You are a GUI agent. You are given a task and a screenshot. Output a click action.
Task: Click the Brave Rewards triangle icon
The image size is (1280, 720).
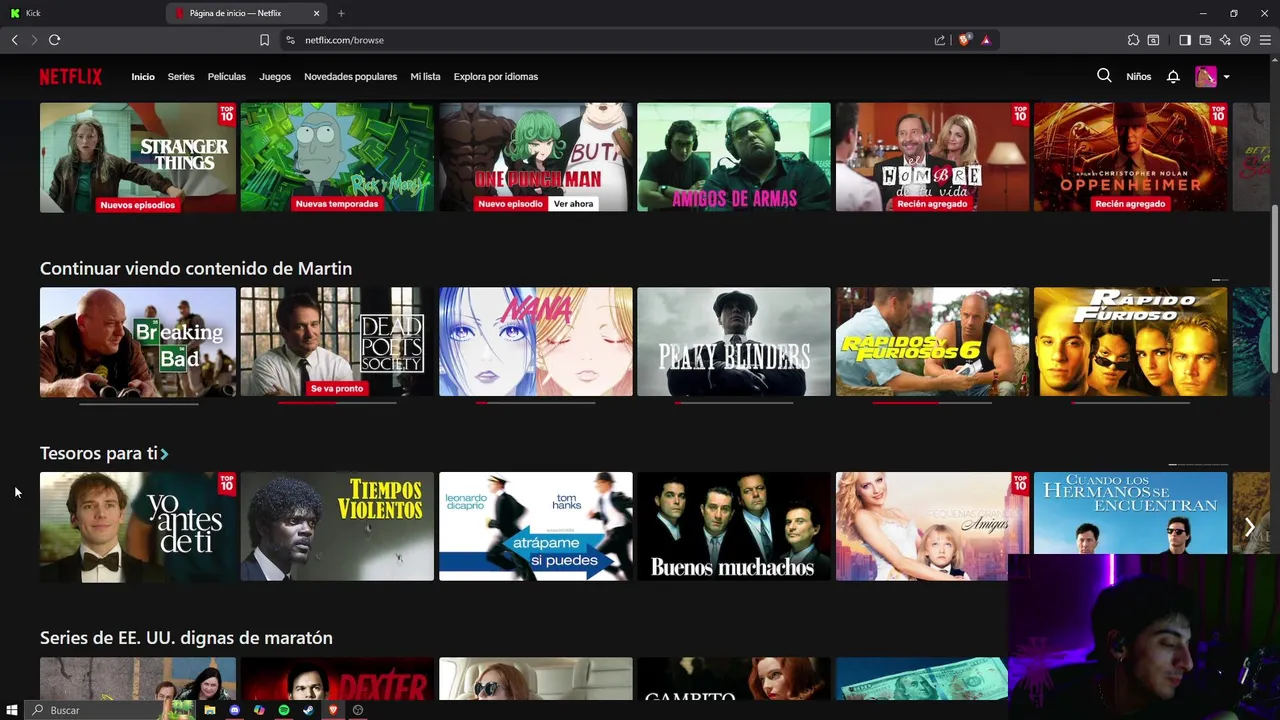click(986, 40)
